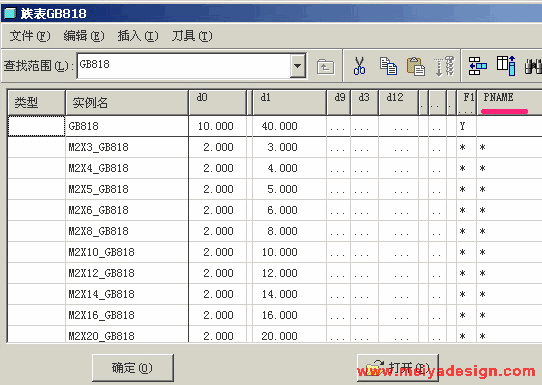Click d0 value 2.000 of M2X3_GB818

218,147
